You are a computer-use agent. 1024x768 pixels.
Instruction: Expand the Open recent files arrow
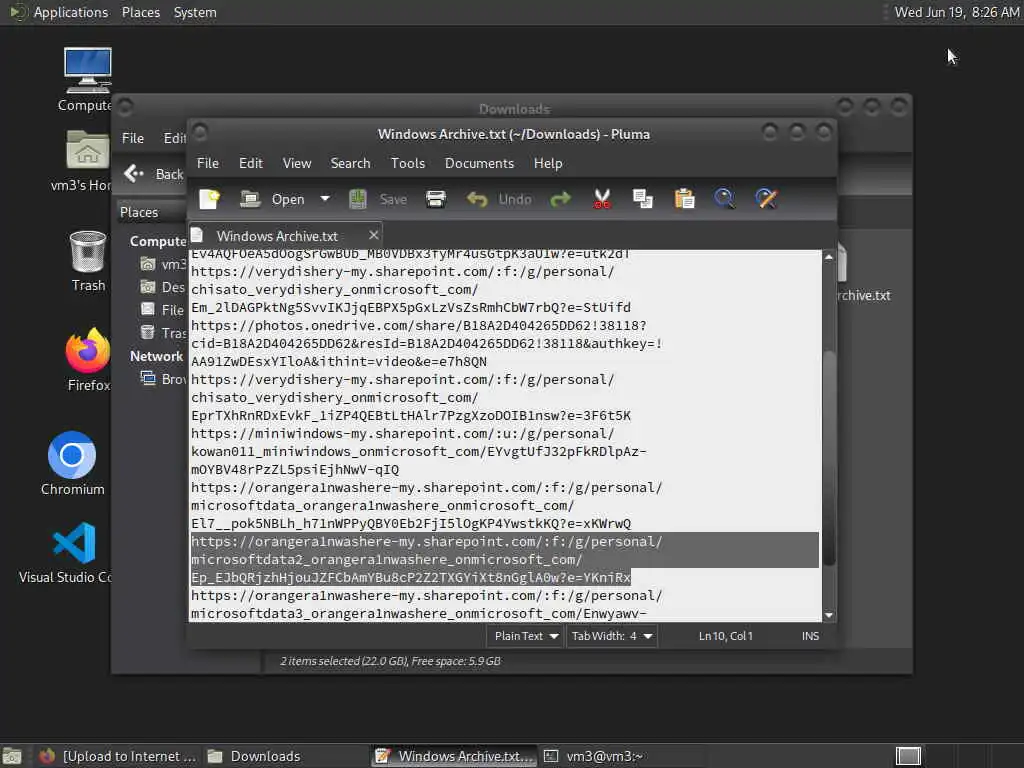tap(325, 199)
